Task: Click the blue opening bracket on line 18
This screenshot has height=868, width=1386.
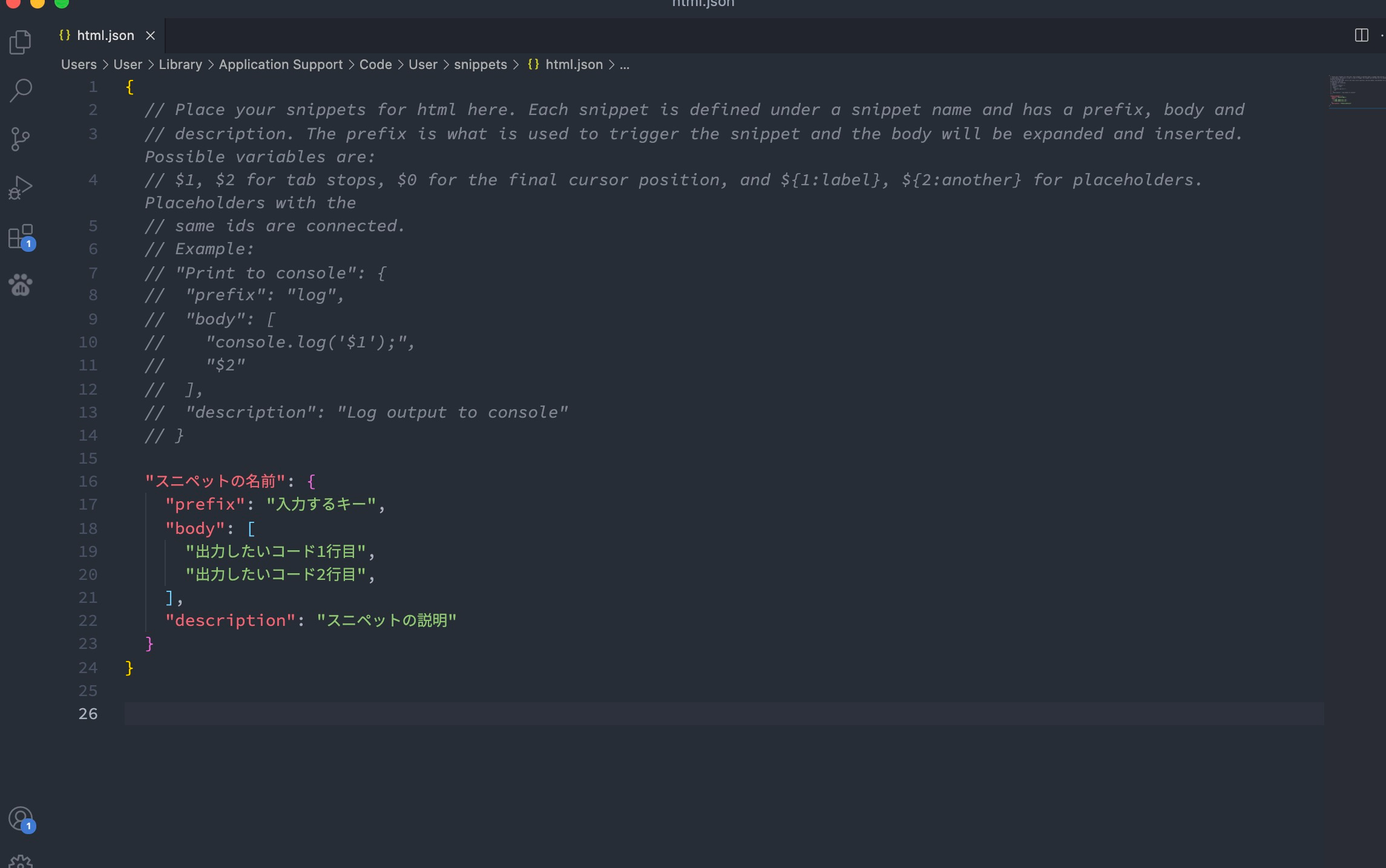Action: (251, 528)
